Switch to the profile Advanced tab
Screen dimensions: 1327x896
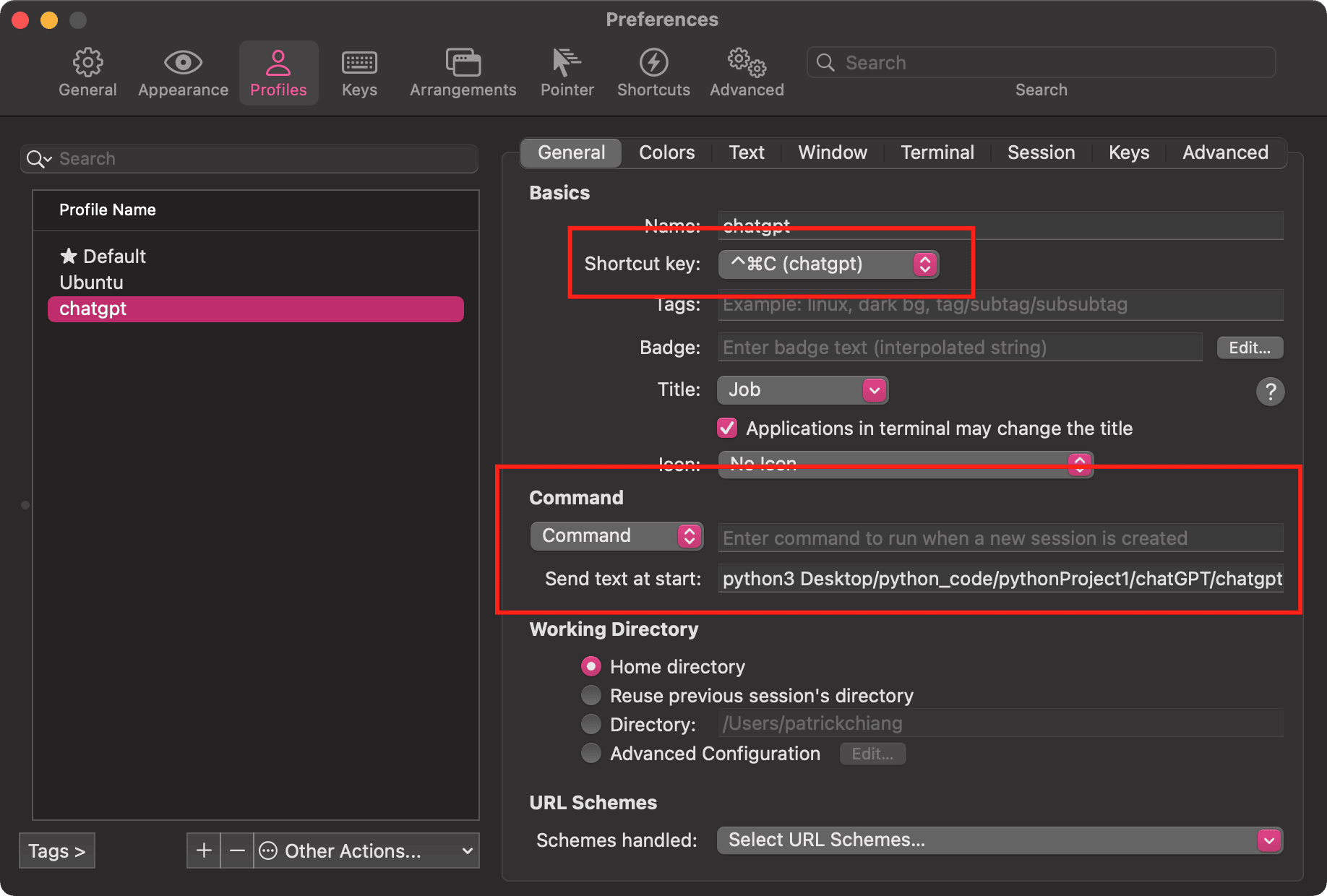(1225, 152)
